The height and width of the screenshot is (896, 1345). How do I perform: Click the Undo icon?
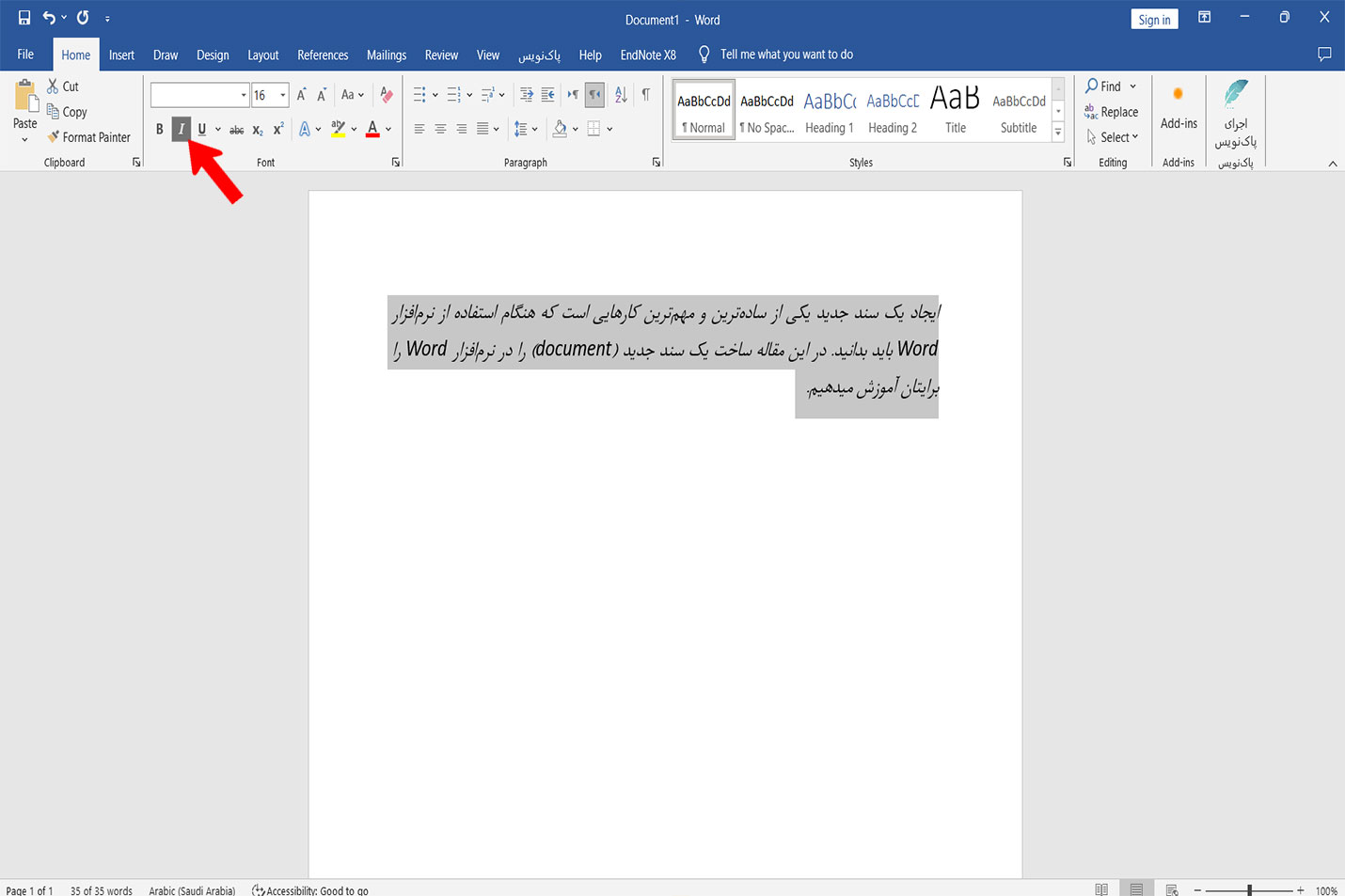pyautogui.click(x=49, y=18)
